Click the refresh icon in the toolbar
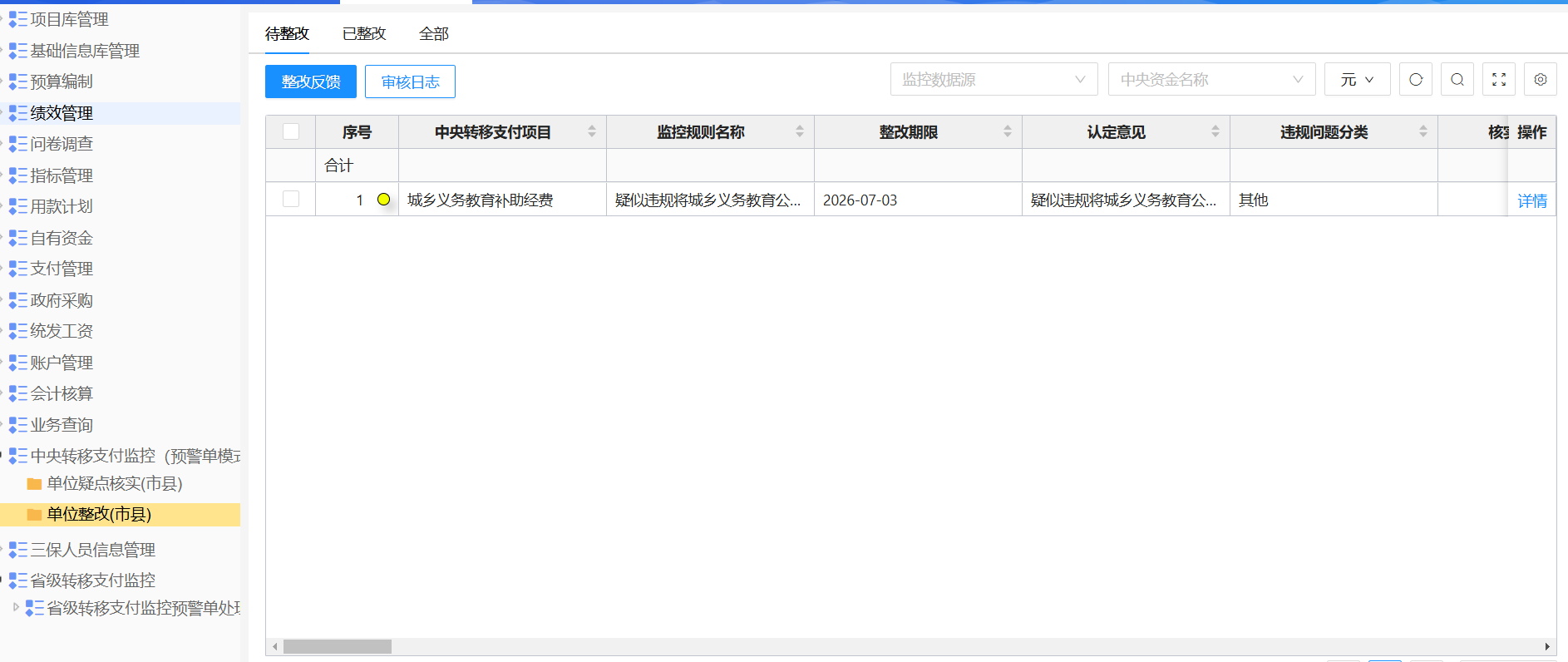Image resolution: width=1568 pixels, height=662 pixels. pyautogui.click(x=1416, y=80)
